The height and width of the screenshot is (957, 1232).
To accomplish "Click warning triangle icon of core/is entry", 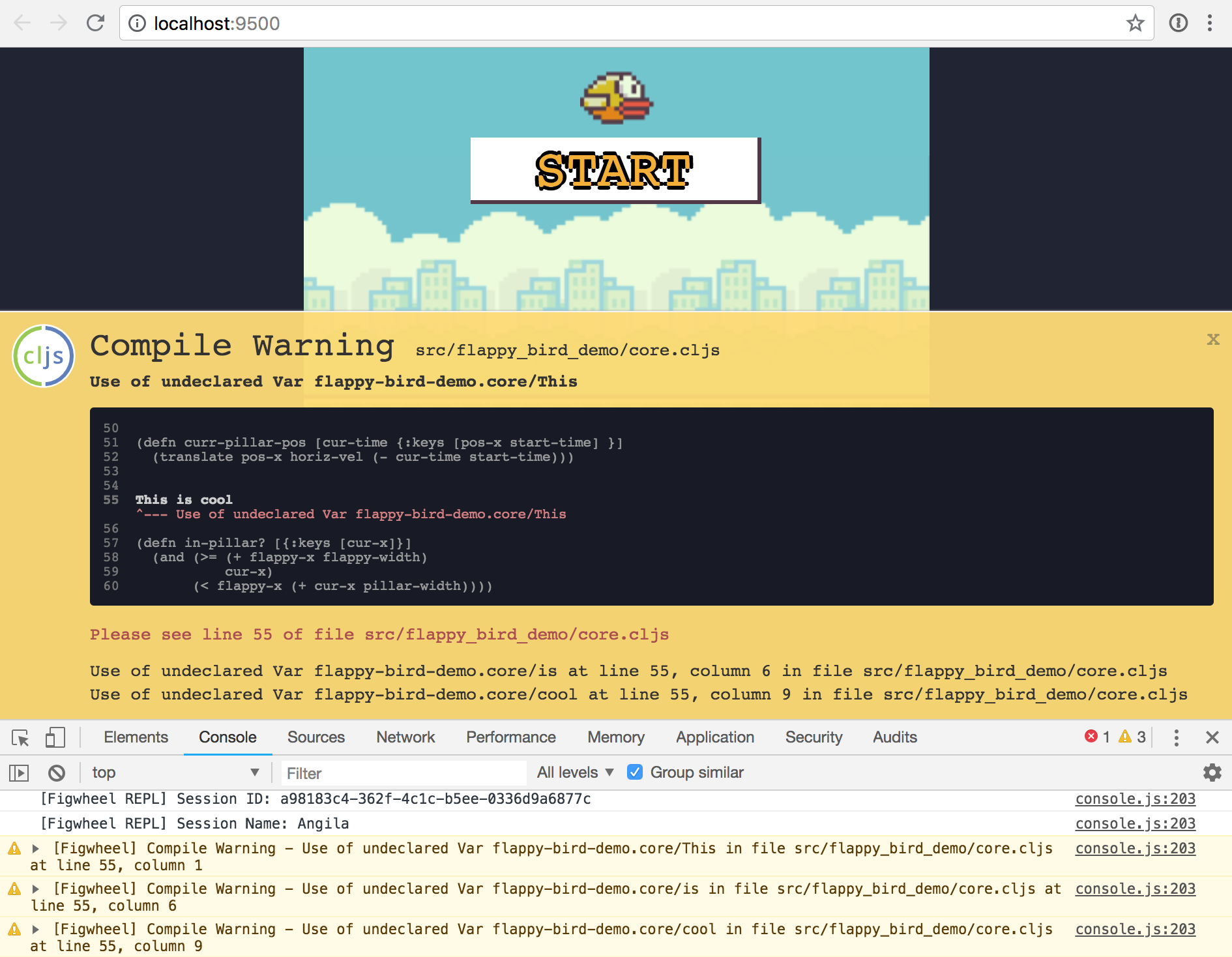I will (14, 889).
